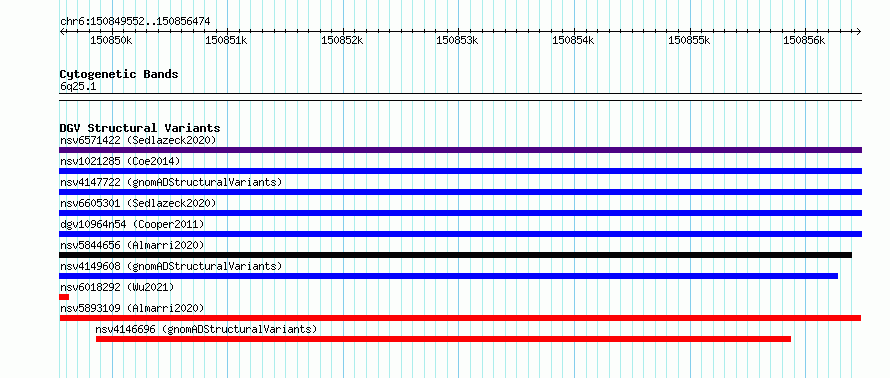The height and width of the screenshot is (378, 890).
Task: Open the dgv10964n54 (Cooper2011) label
Action: pyautogui.click(x=132, y=224)
